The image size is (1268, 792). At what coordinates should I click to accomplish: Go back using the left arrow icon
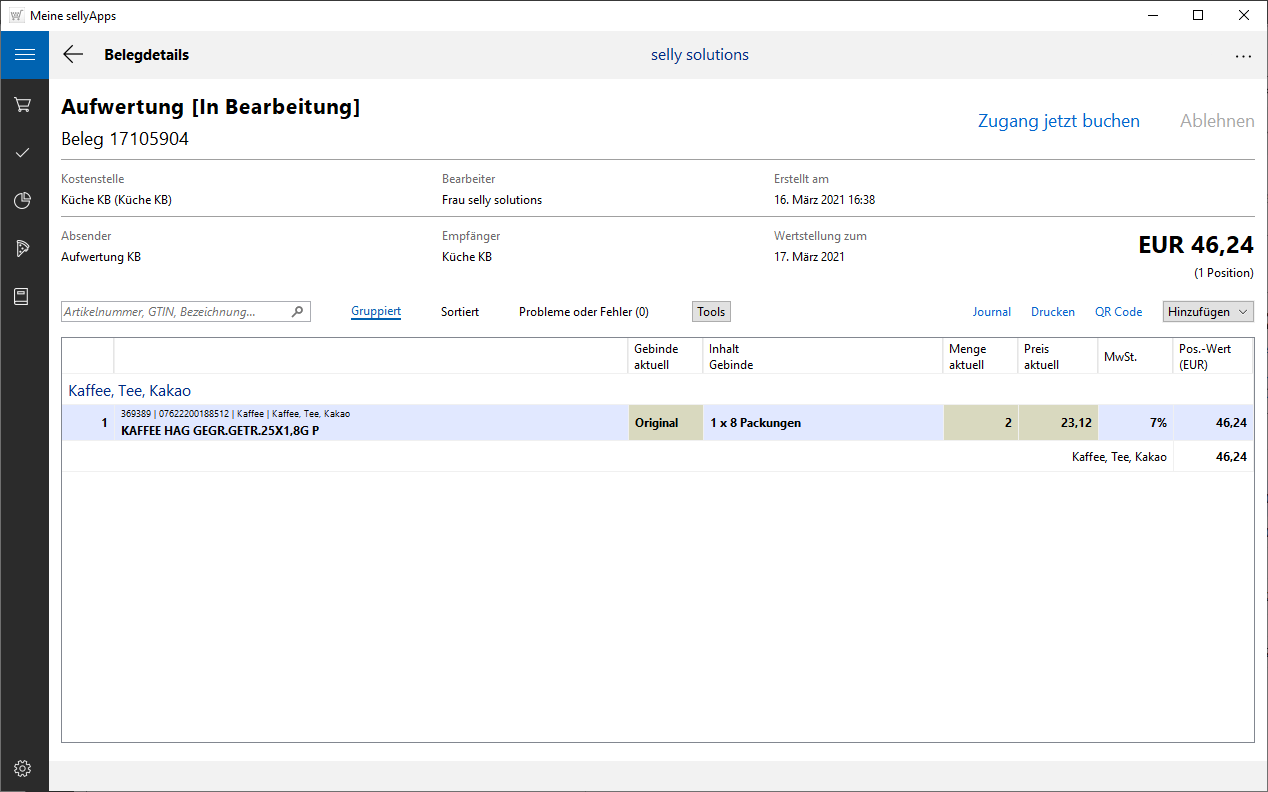click(73, 55)
